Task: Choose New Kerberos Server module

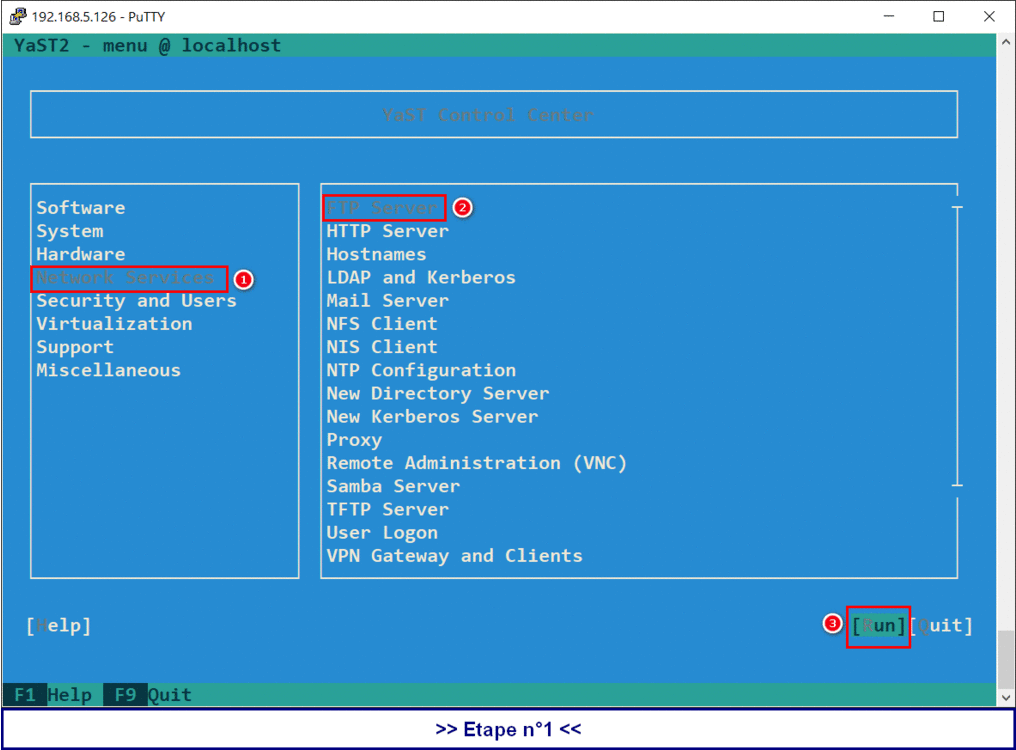Action: pyautogui.click(x=432, y=417)
